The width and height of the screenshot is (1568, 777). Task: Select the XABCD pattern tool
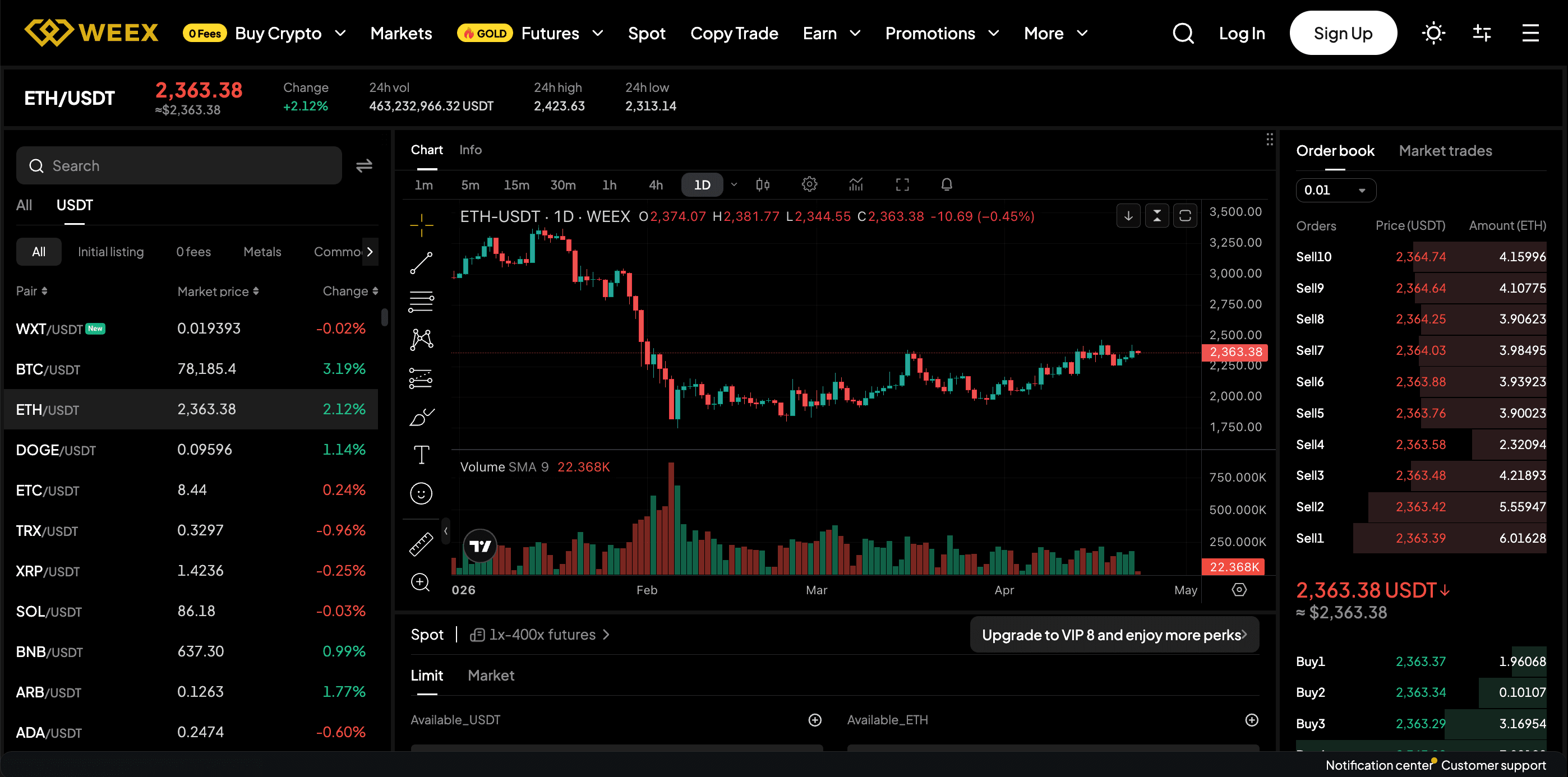[421, 340]
